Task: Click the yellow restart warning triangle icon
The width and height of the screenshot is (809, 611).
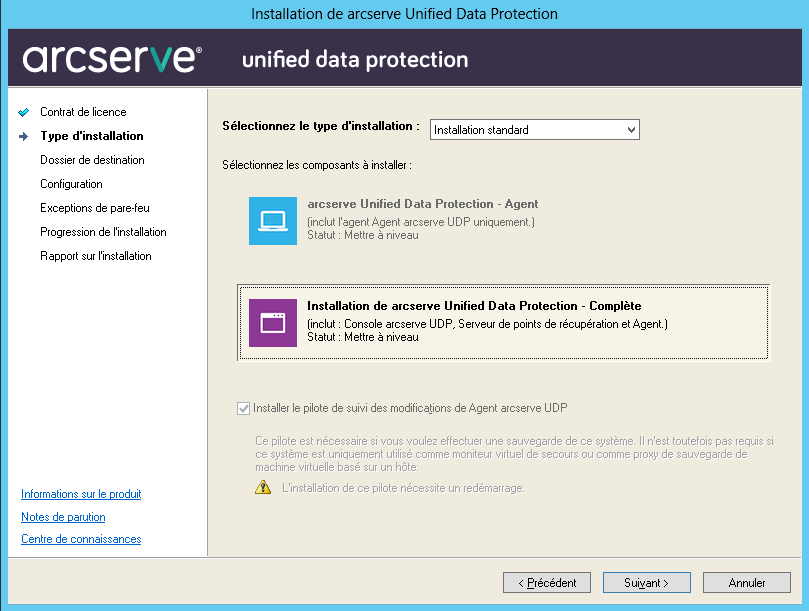Action: coord(263,488)
